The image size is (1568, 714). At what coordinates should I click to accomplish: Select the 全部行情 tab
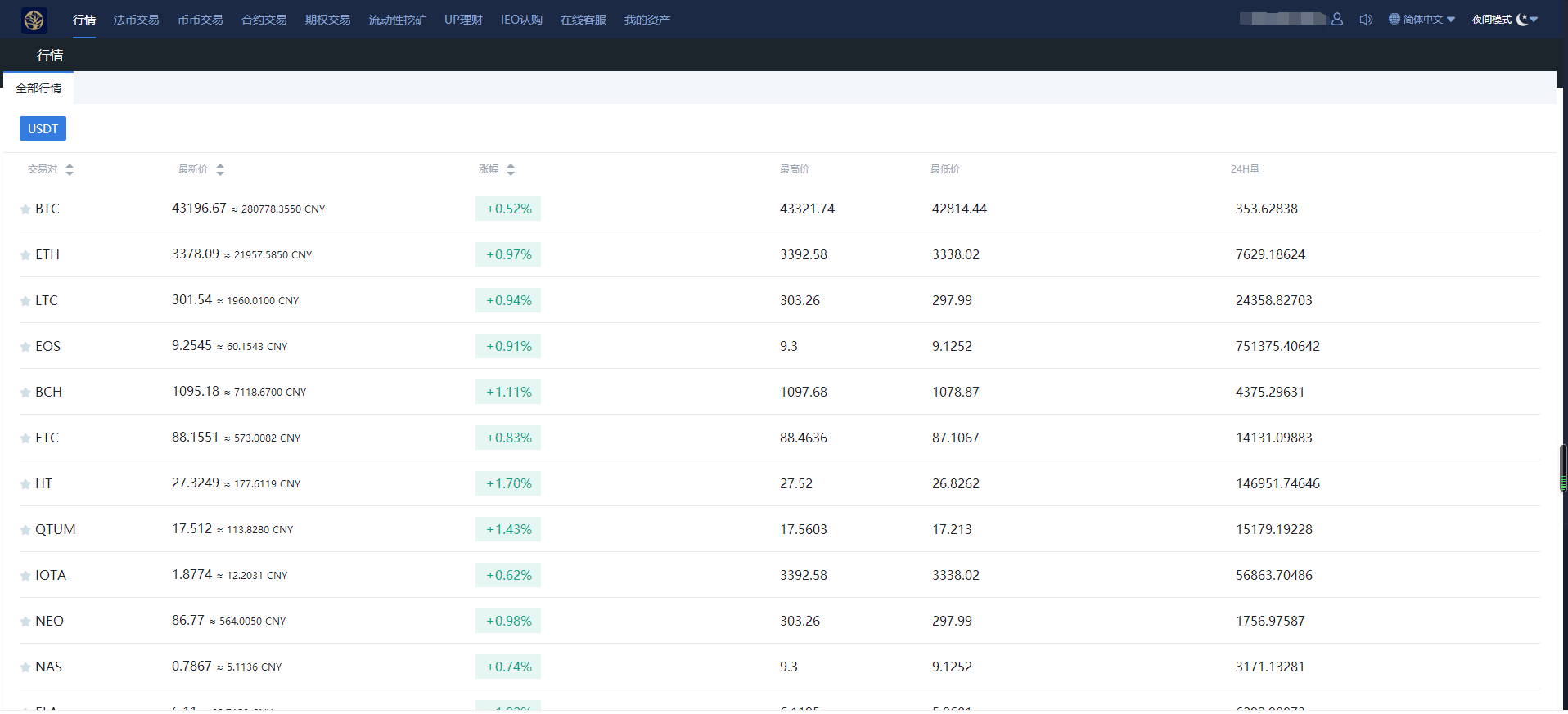38,88
